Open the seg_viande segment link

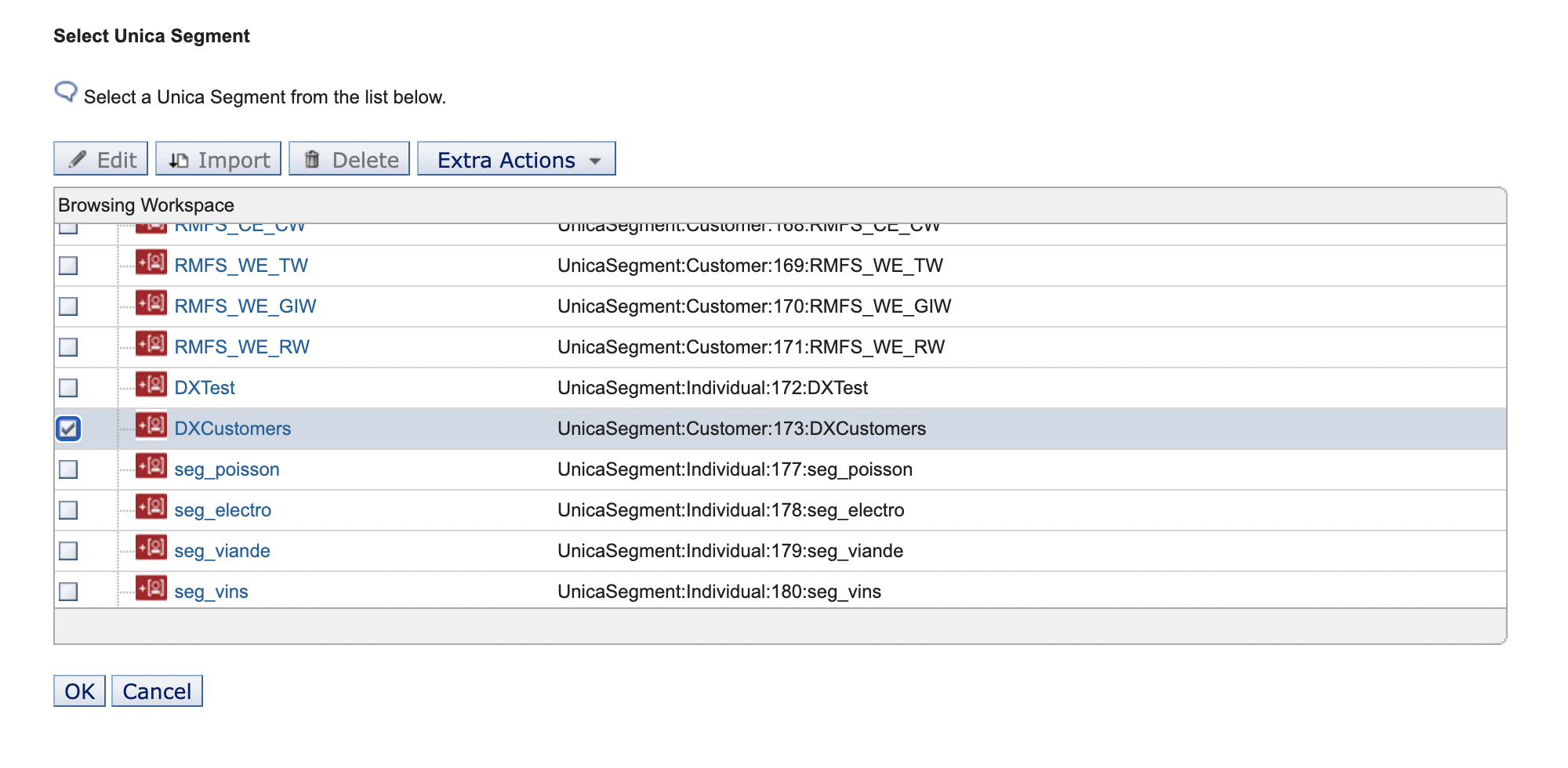[x=222, y=551]
